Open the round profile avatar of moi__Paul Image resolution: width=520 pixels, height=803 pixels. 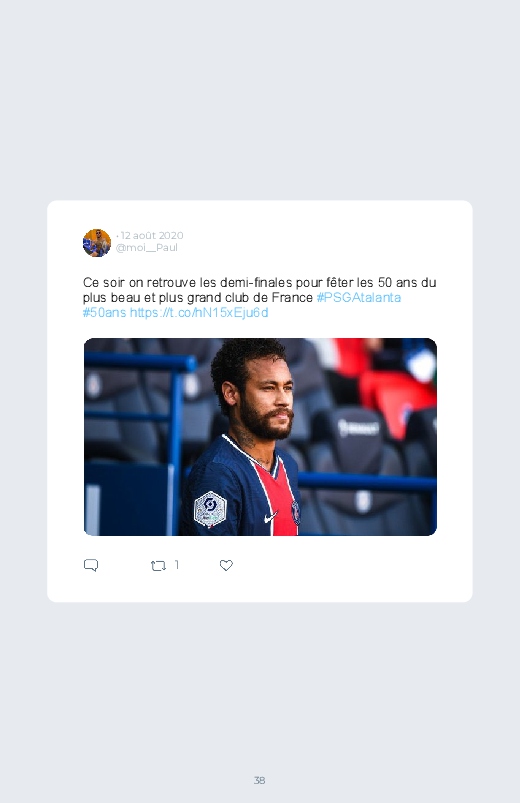coord(97,243)
